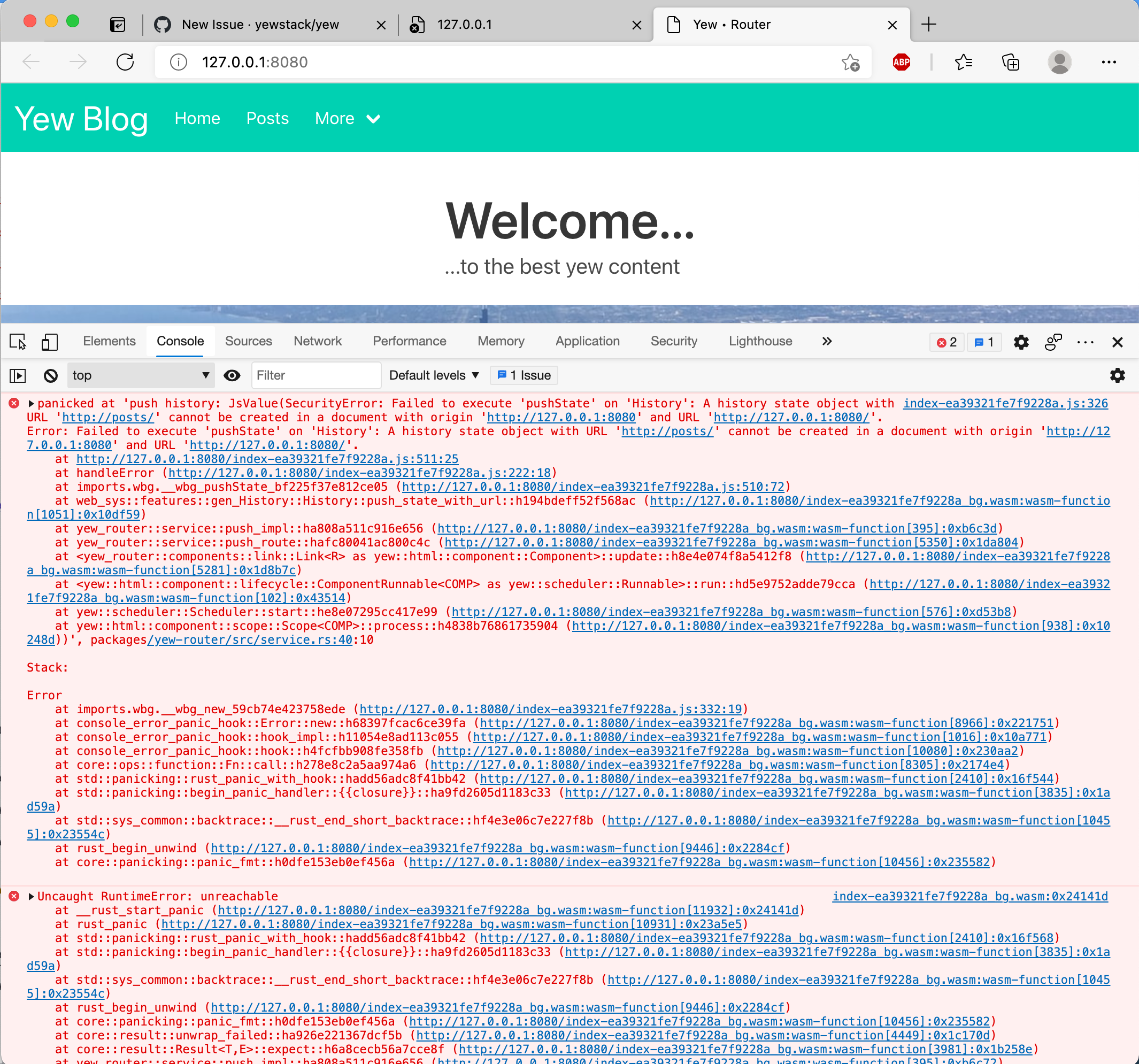Click the console Filter input field
1139x1064 pixels.
(315, 375)
